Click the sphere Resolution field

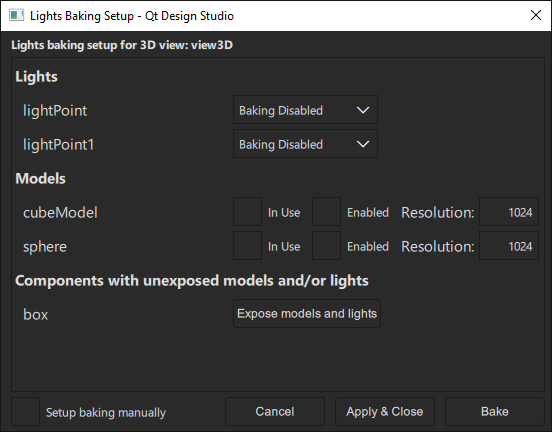click(x=509, y=246)
